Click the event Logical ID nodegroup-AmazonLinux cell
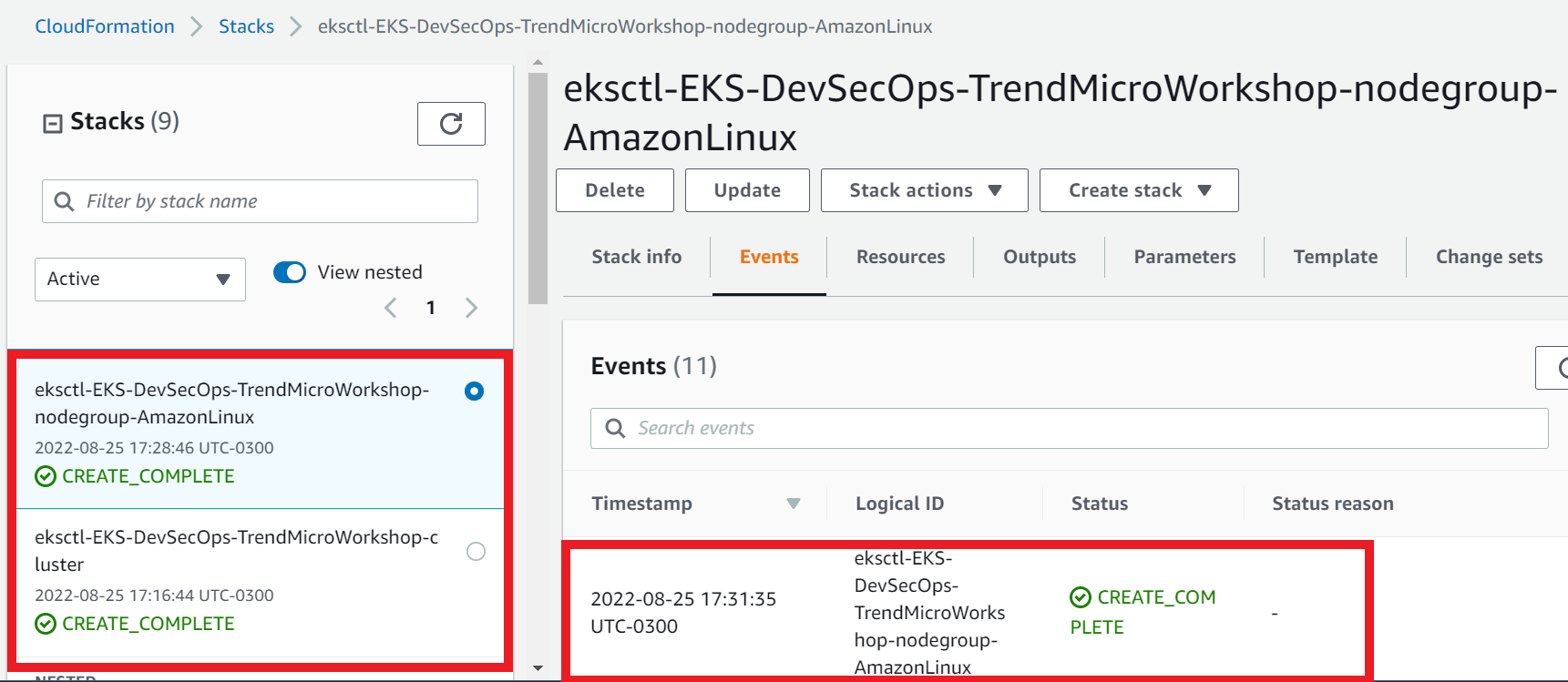 click(929, 613)
